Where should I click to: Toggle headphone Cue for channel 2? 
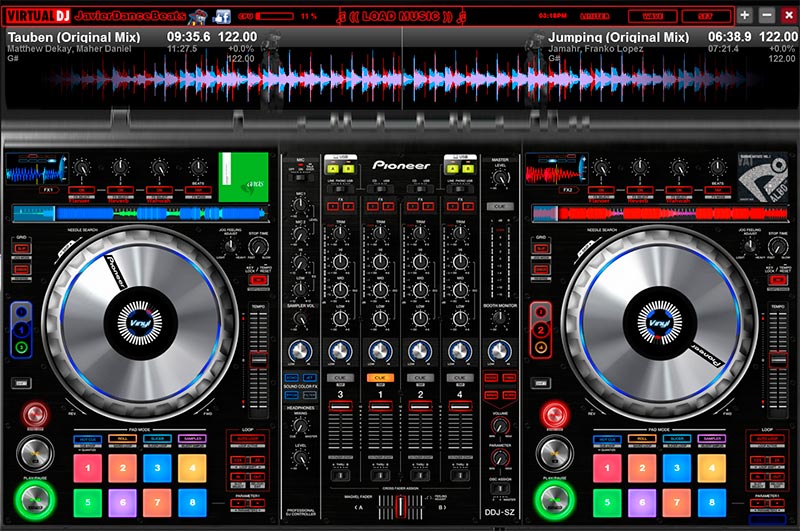pyautogui.click(x=420, y=378)
